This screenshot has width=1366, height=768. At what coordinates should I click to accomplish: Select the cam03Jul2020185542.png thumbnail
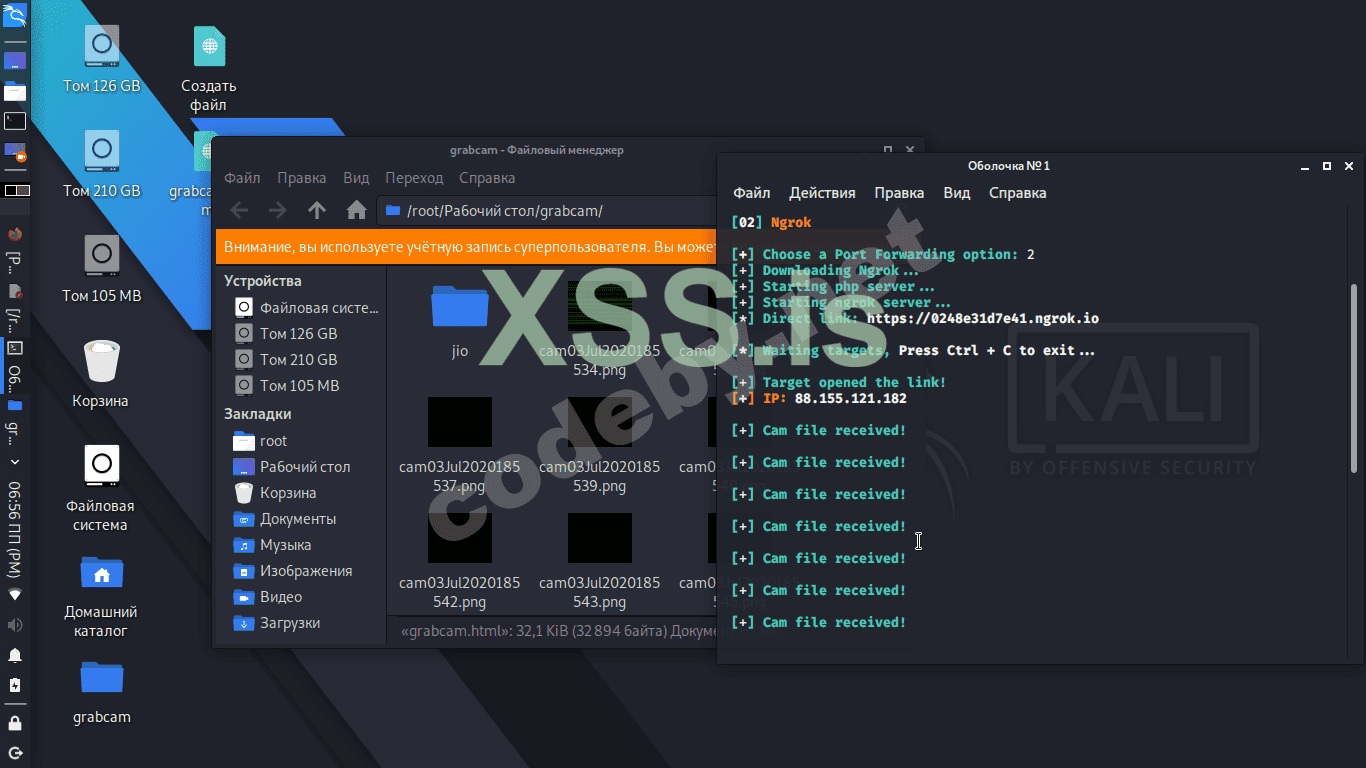(460, 562)
